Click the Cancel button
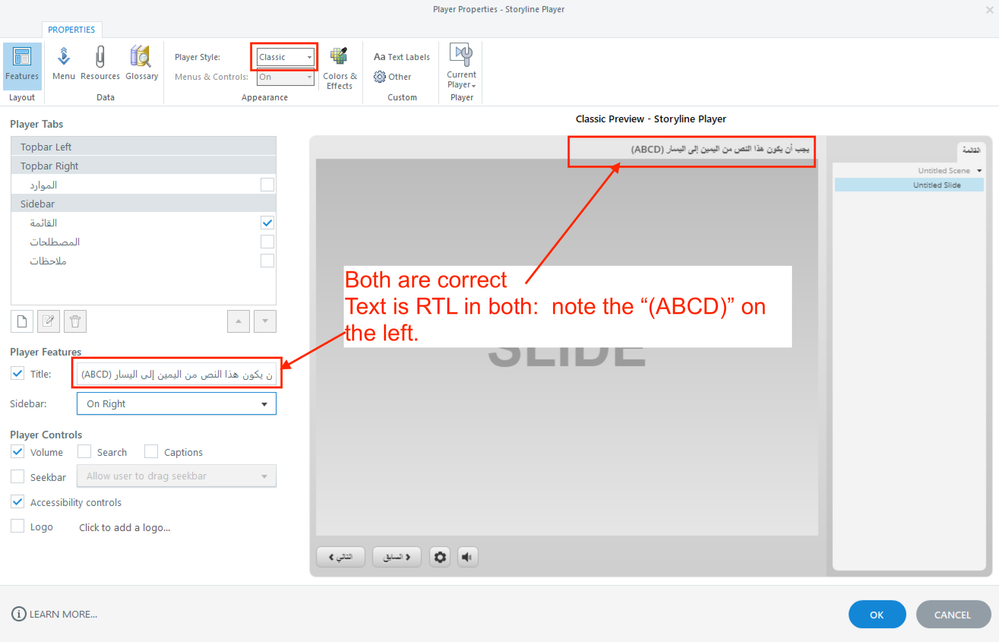 952,615
